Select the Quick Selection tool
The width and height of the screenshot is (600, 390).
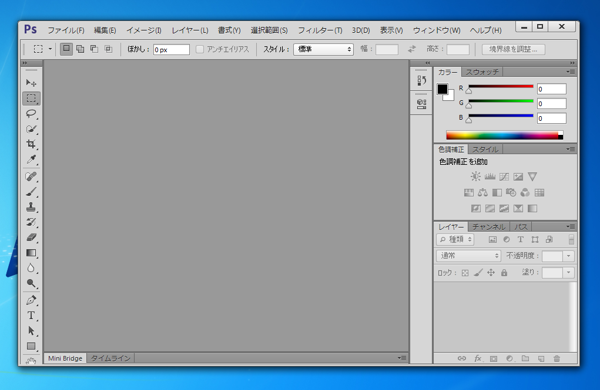(x=31, y=129)
